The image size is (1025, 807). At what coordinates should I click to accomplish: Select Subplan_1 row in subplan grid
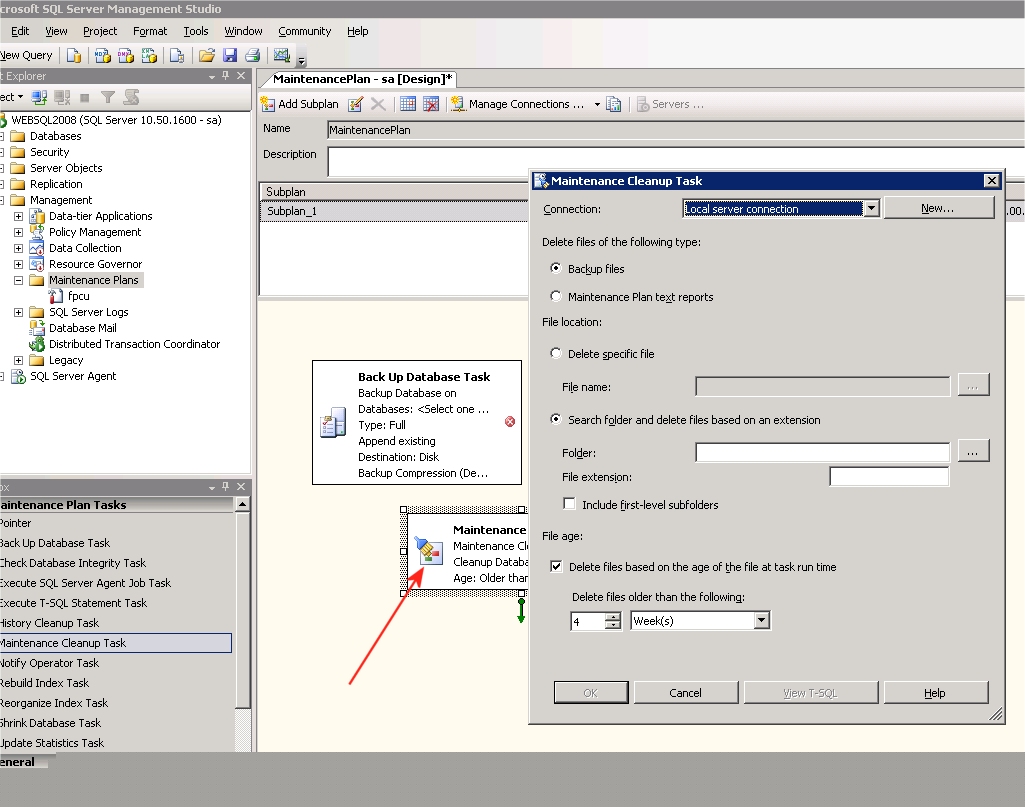tap(394, 211)
